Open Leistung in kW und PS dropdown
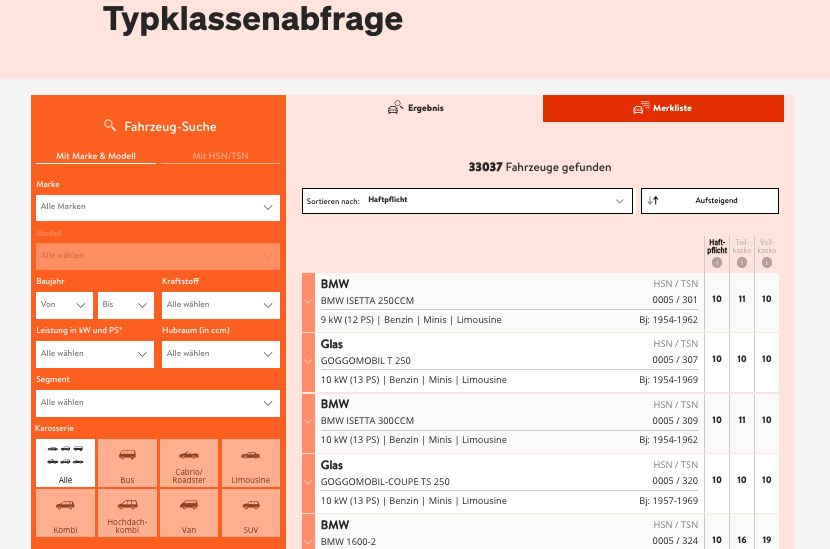The height and width of the screenshot is (549, 830). 95,354
